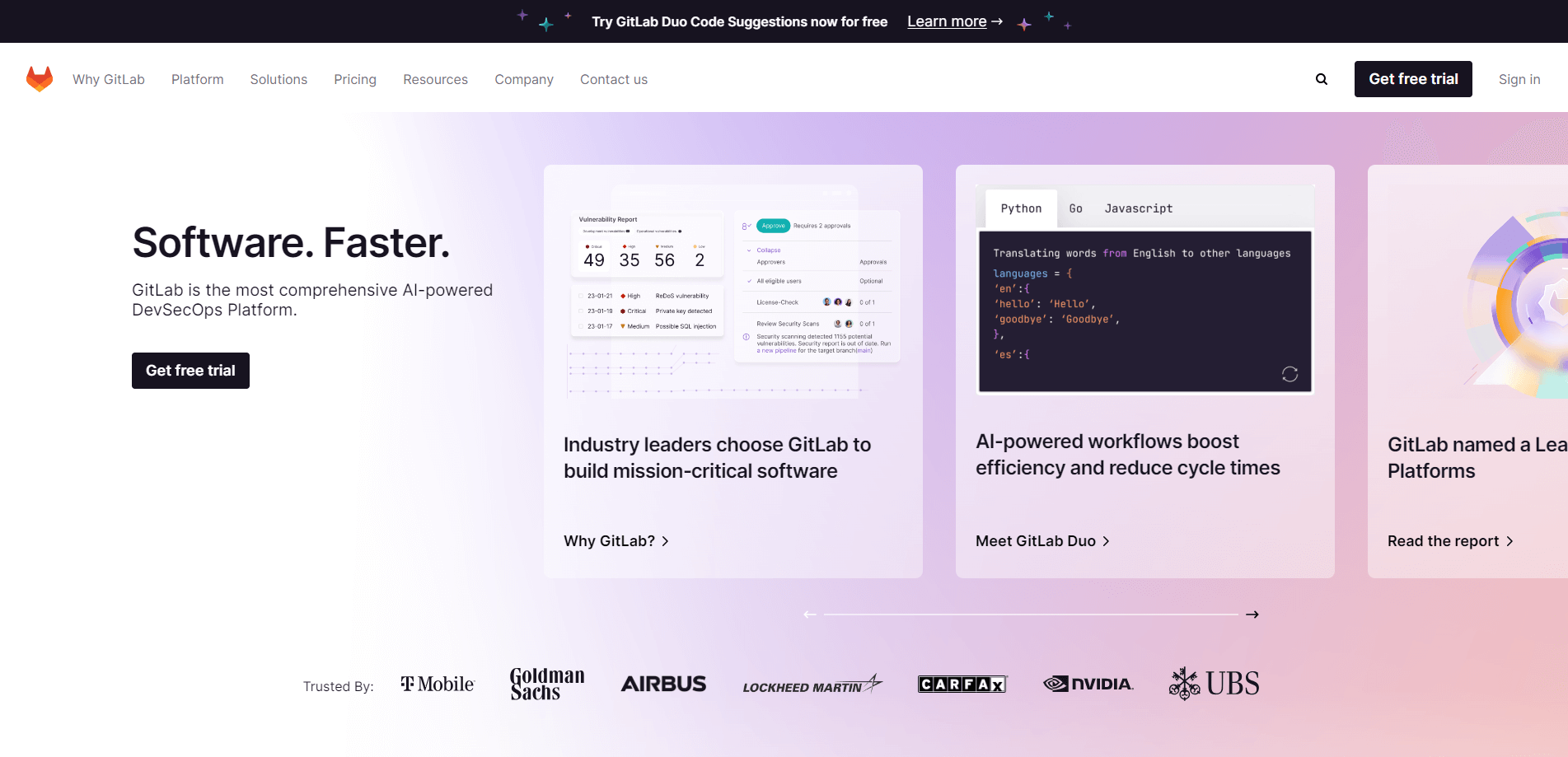Click Try GitLab Duo Code Suggestions banner text

point(739,21)
